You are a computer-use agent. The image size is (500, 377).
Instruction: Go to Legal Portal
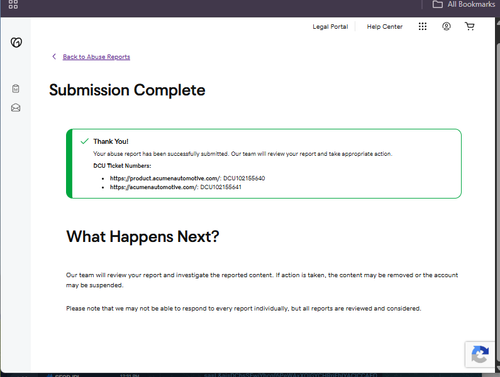pyautogui.click(x=330, y=27)
